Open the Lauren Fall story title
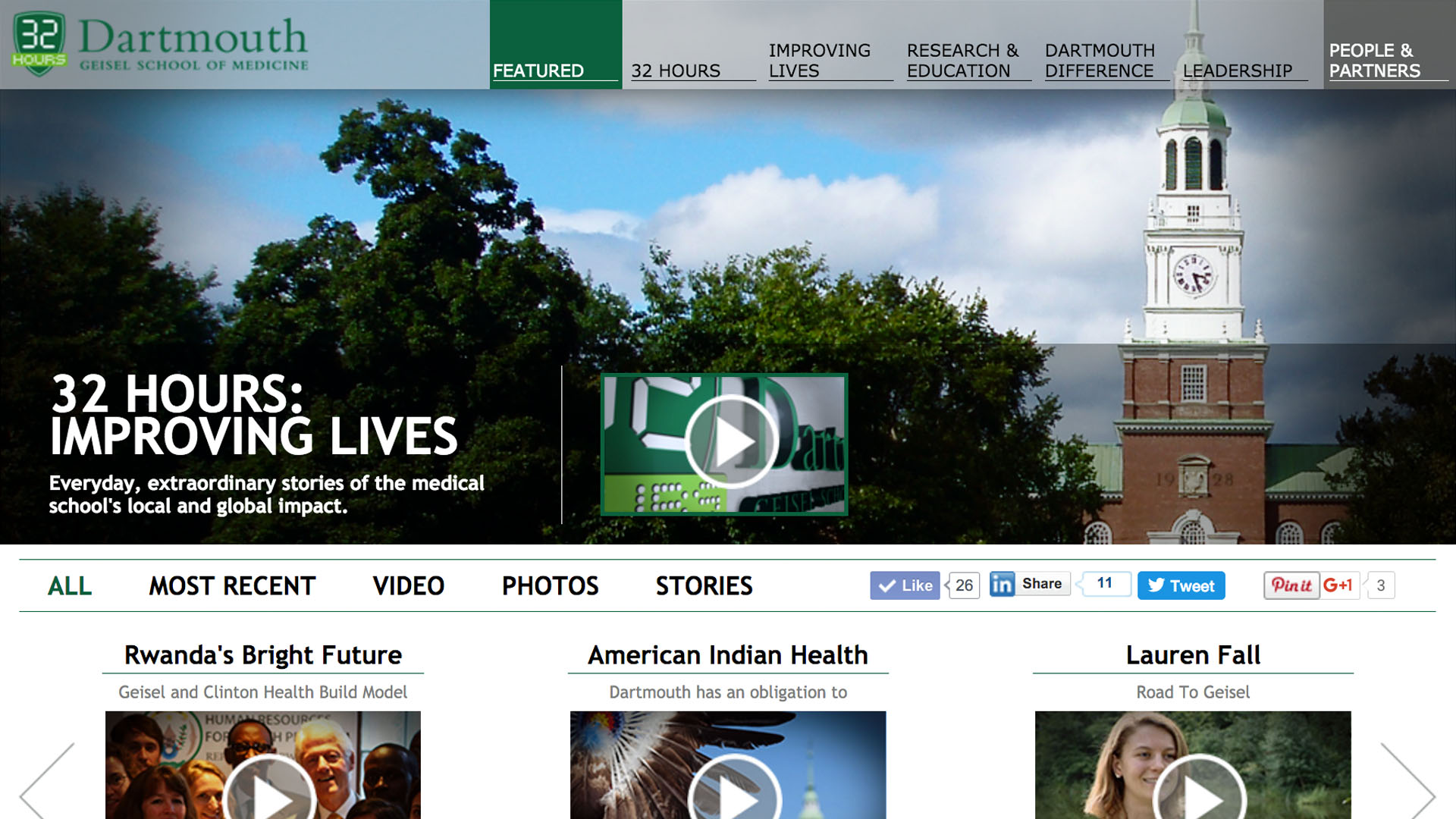The image size is (1456, 819). click(x=1193, y=655)
